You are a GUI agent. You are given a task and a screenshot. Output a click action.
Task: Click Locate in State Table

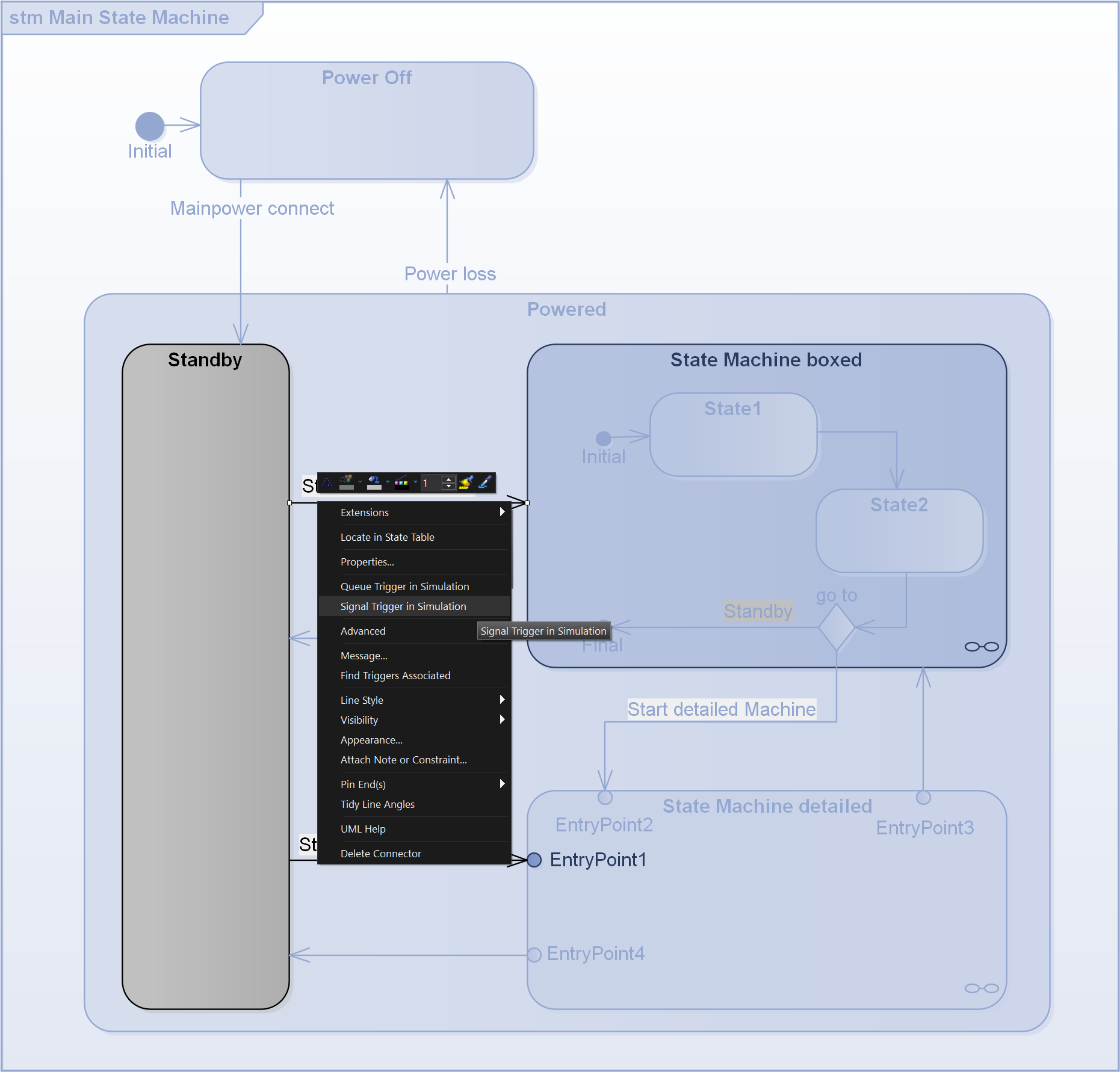[x=388, y=537]
